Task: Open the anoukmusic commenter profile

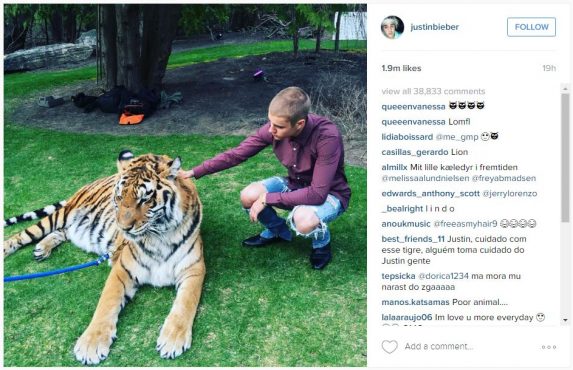Action: [x=406, y=224]
